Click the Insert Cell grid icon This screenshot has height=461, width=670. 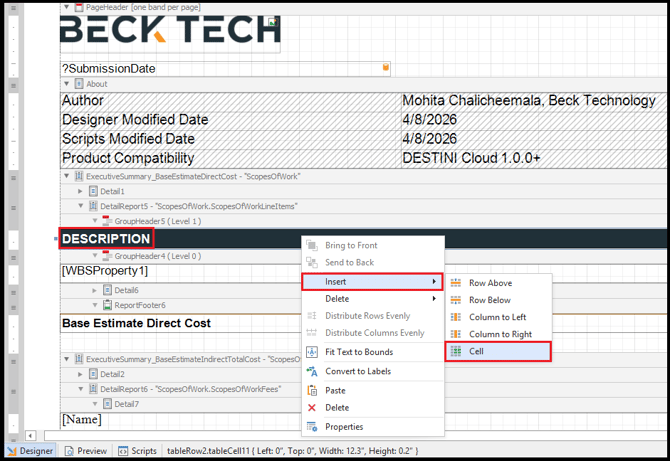point(456,351)
